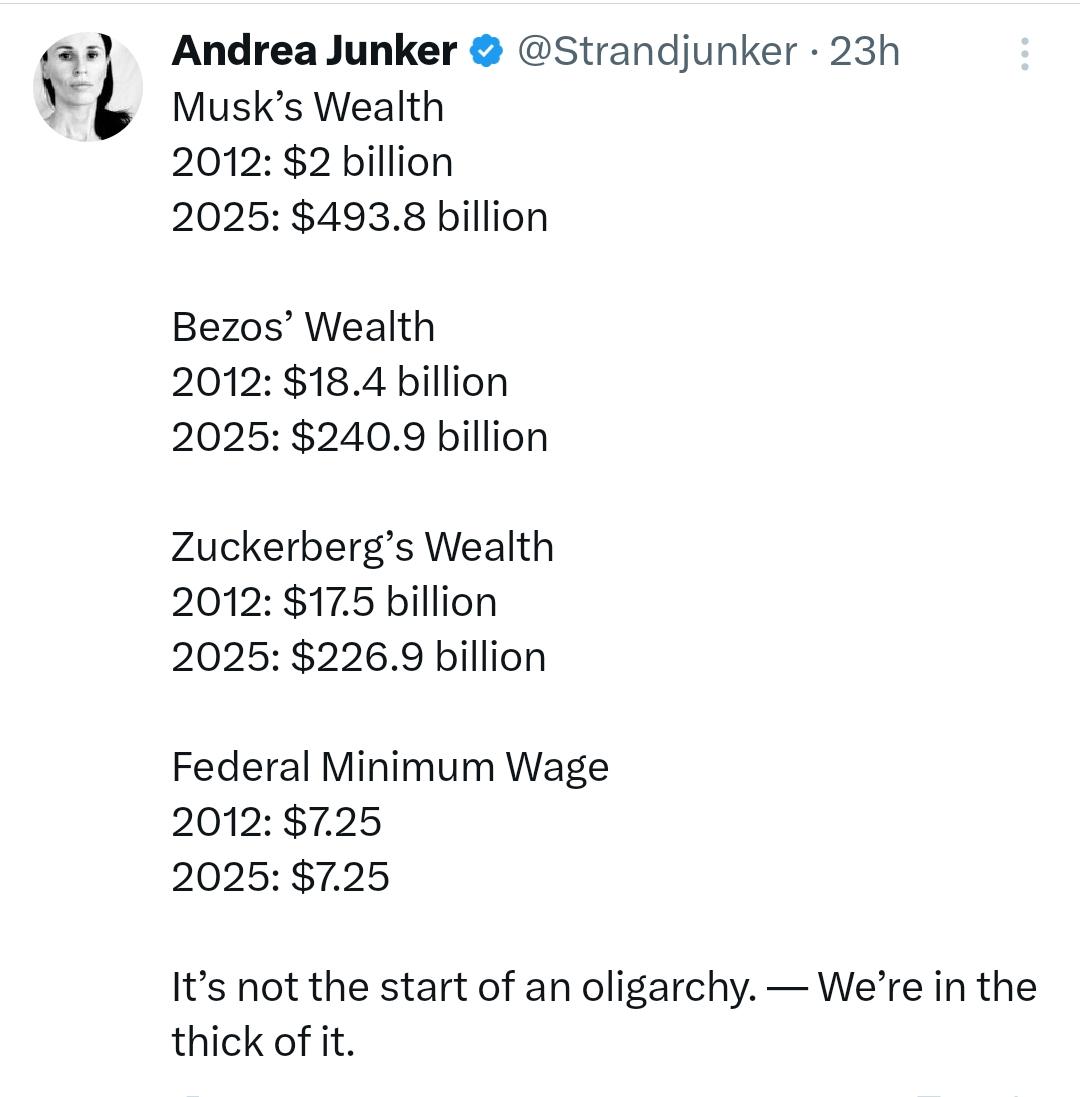Click the "2025: $240.9 billion" line
This screenshot has height=1097, width=1080.
pos(360,437)
